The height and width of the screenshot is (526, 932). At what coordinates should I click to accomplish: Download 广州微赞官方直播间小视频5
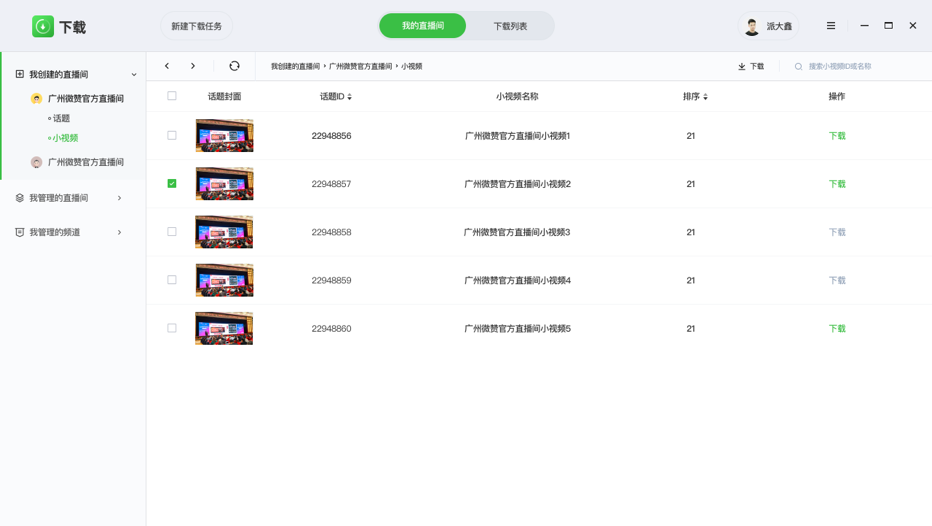click(836, 329)
